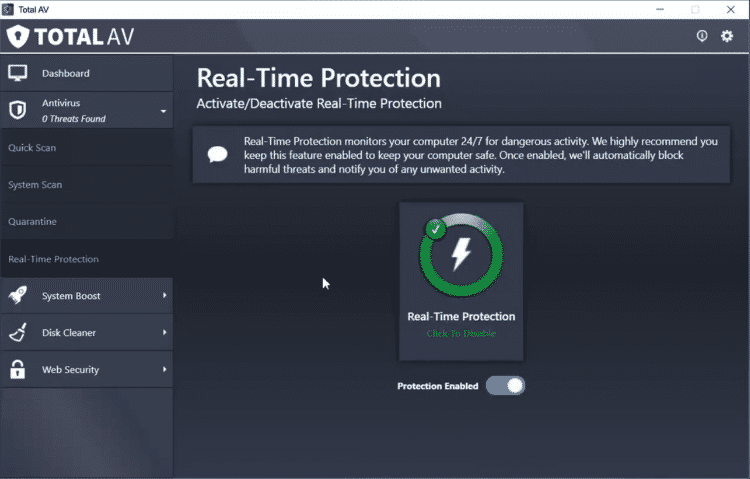Click the System Boost rocket icon

pos(17,296)
